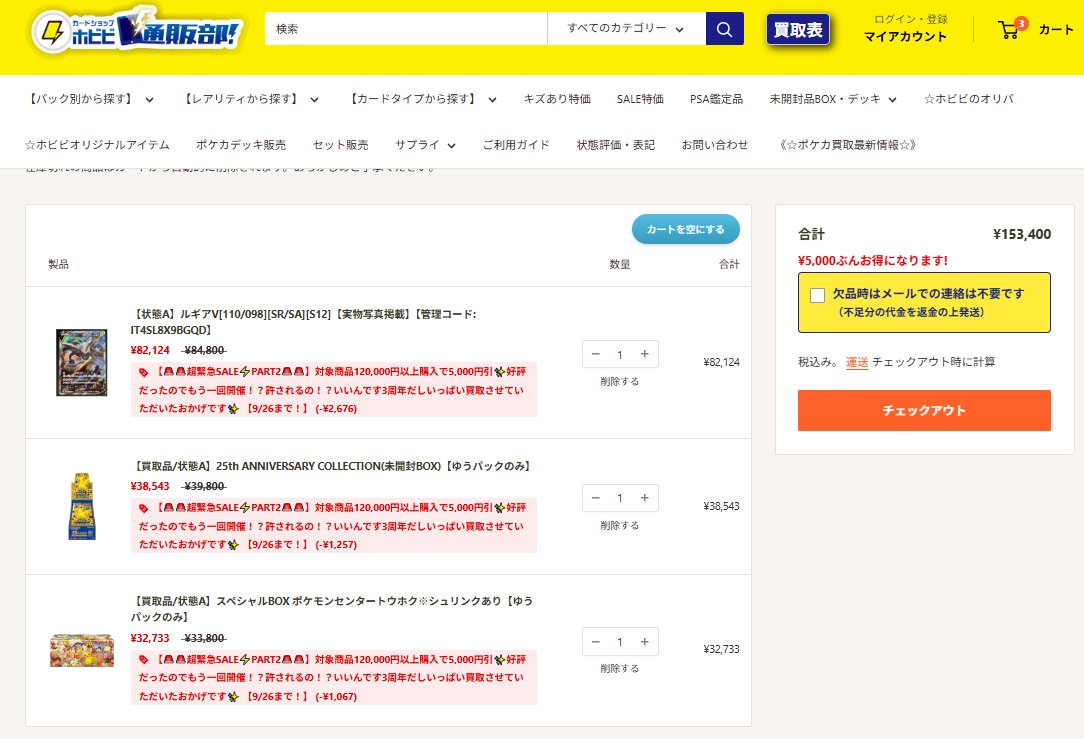Click the ¥5,000ぶんお得になります! text
The height and width of the screenshot is (739, 1084).
(872, 261)
